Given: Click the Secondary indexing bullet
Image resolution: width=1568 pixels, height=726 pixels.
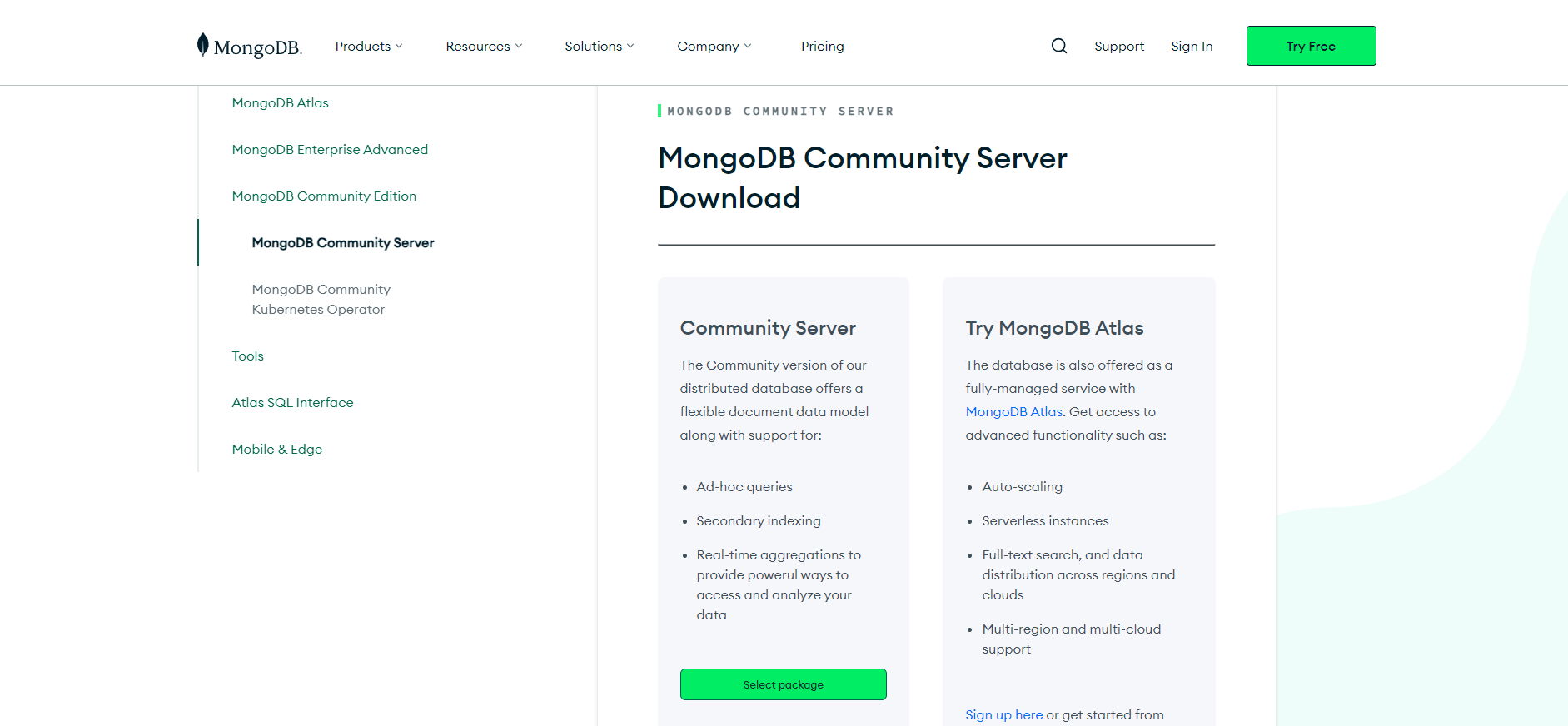Looking at the screenshot, I should point(759,521).
